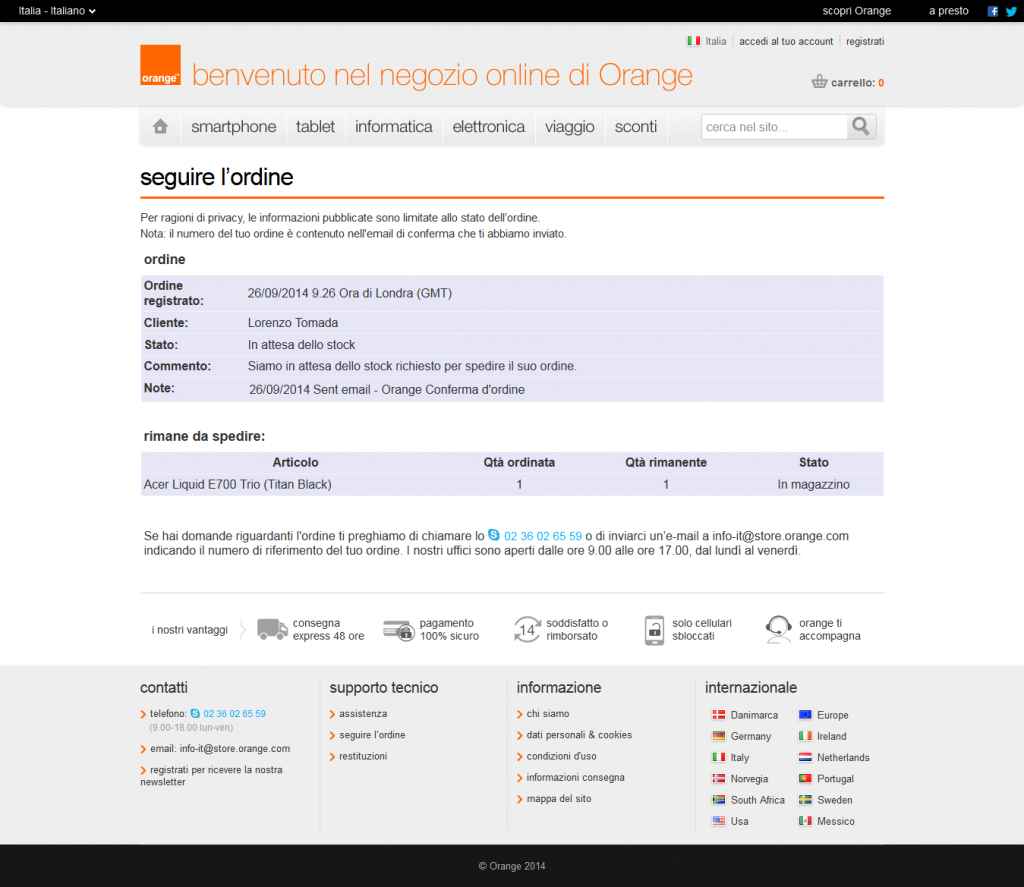Click the cerca nel sito search field

click(775, 127)
